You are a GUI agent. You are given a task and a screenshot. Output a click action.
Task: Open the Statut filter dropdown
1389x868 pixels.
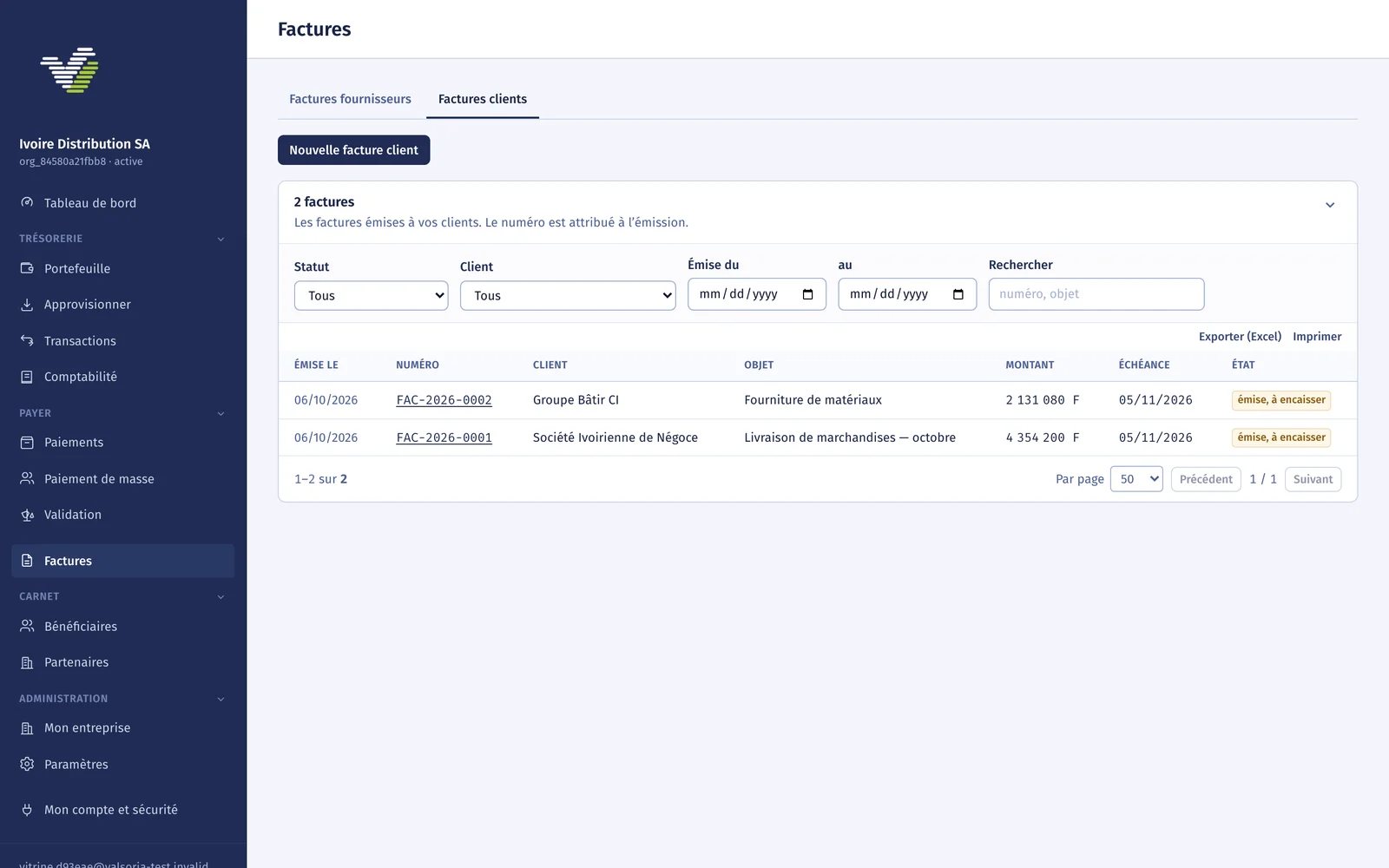coord(372,295)
